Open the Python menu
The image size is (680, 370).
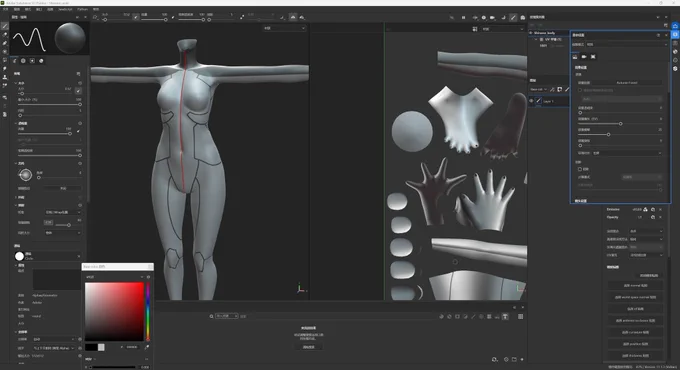point(82,9)
